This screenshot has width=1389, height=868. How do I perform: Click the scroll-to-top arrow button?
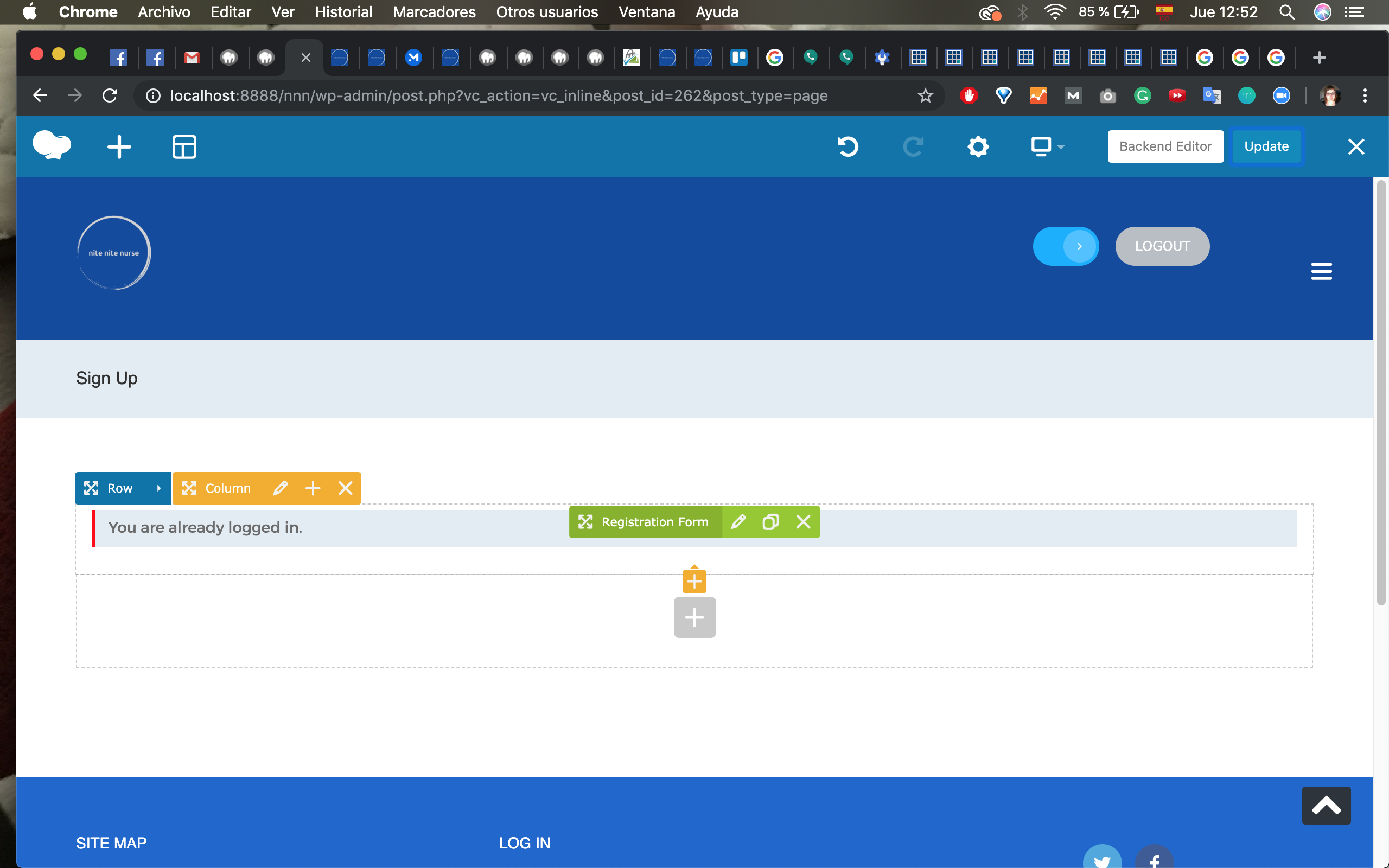point(1326,806)
